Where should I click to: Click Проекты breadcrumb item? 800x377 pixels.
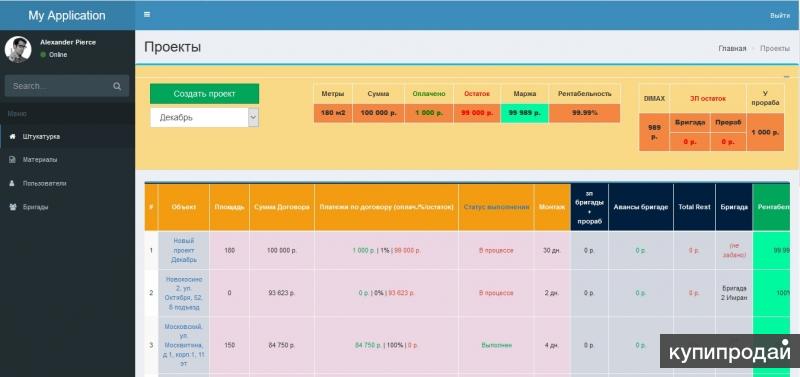click(775, 48)
